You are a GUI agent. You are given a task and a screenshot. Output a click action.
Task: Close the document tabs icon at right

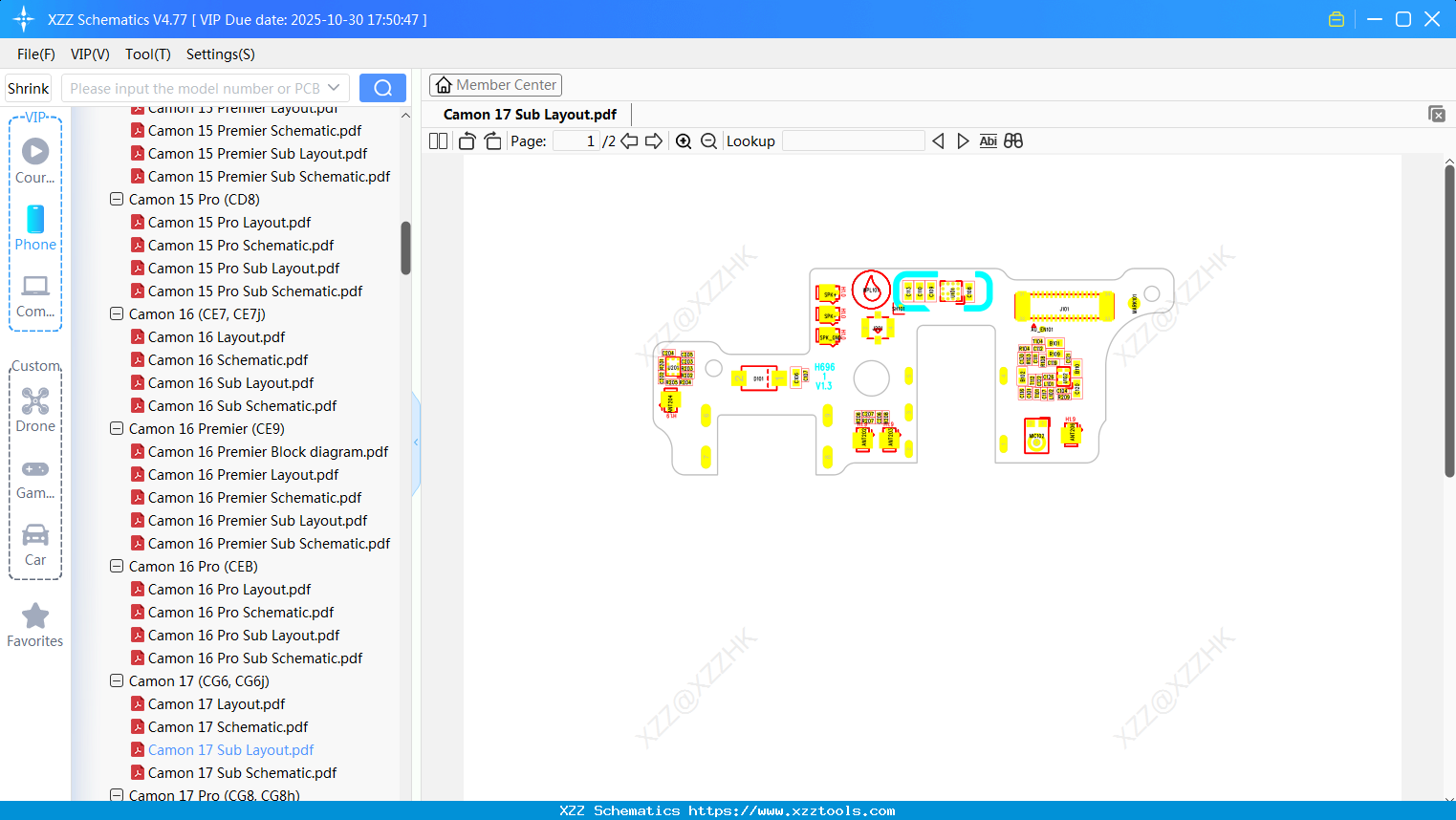1437,114
